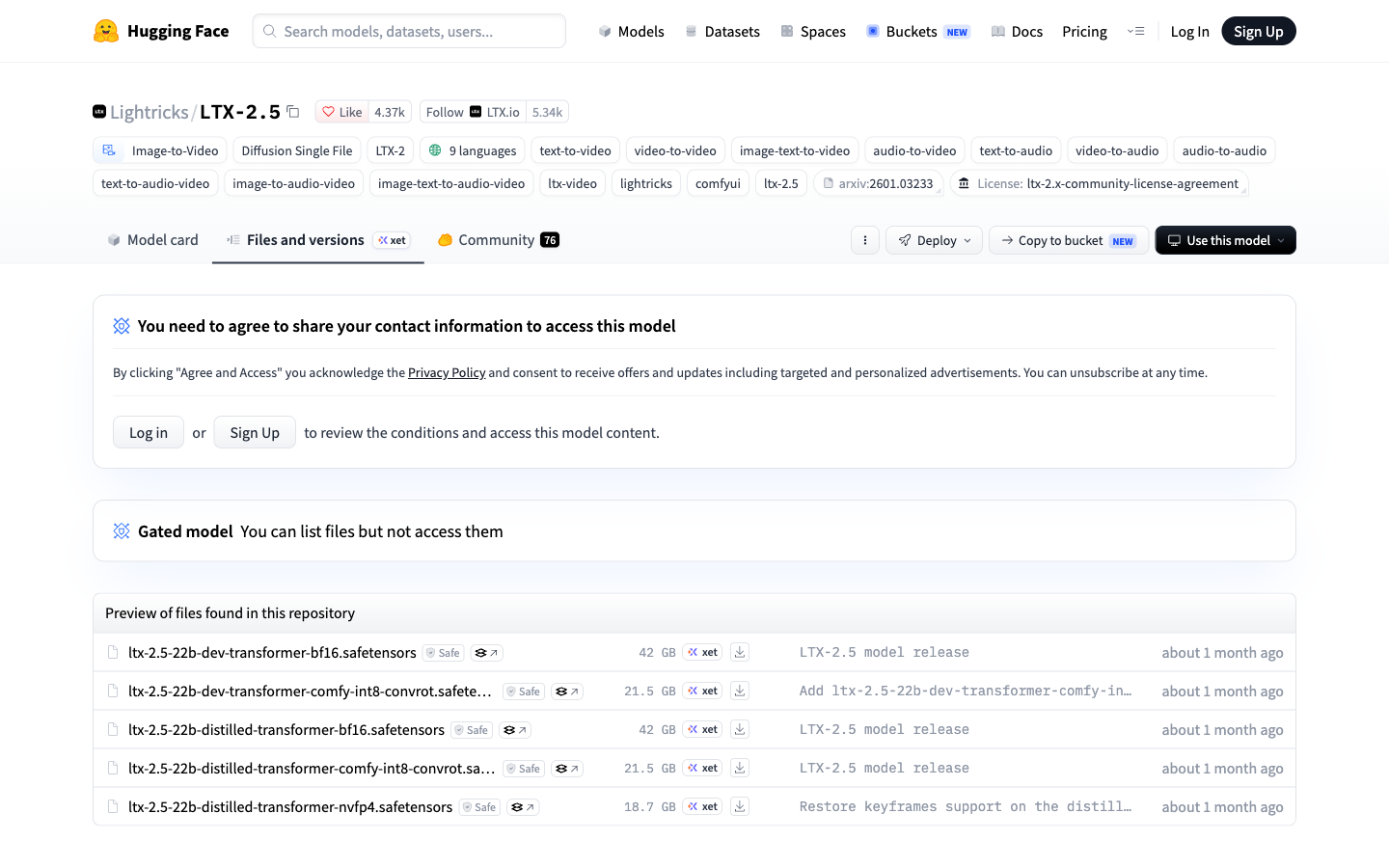Open the Community tab
The height and width of the screenshot is (868, 1389).
(499, 240)
